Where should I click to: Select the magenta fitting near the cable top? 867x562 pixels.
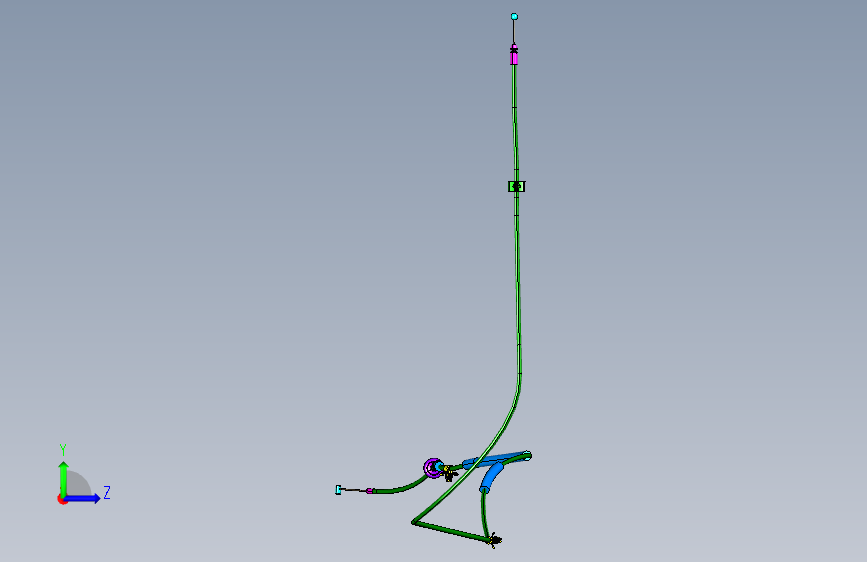[x=514, y=56]
